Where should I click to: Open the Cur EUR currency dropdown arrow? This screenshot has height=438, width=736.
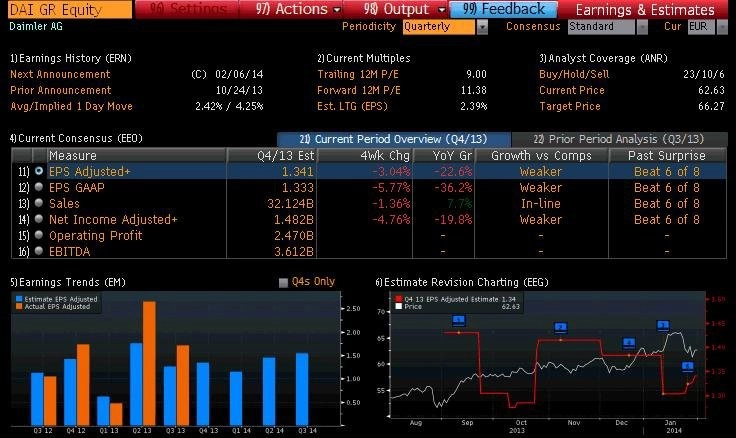pos(722,27)
